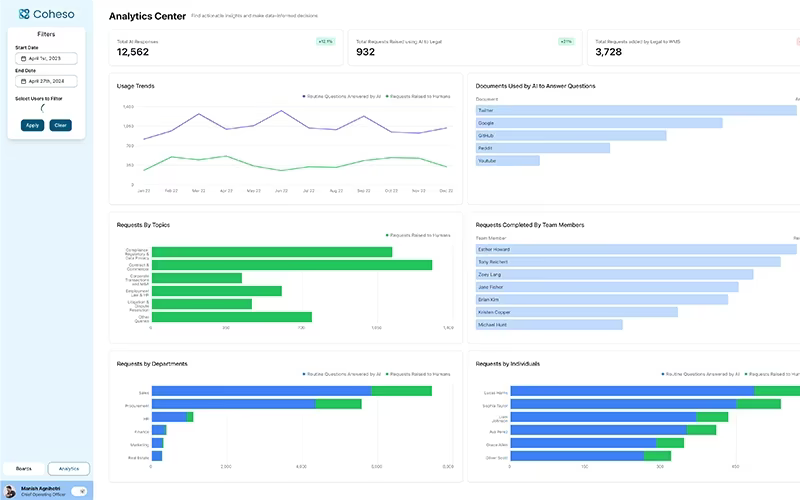800x500 pixels.
Task: Open the End Date calendar icon
Action: tap(23, 81)
